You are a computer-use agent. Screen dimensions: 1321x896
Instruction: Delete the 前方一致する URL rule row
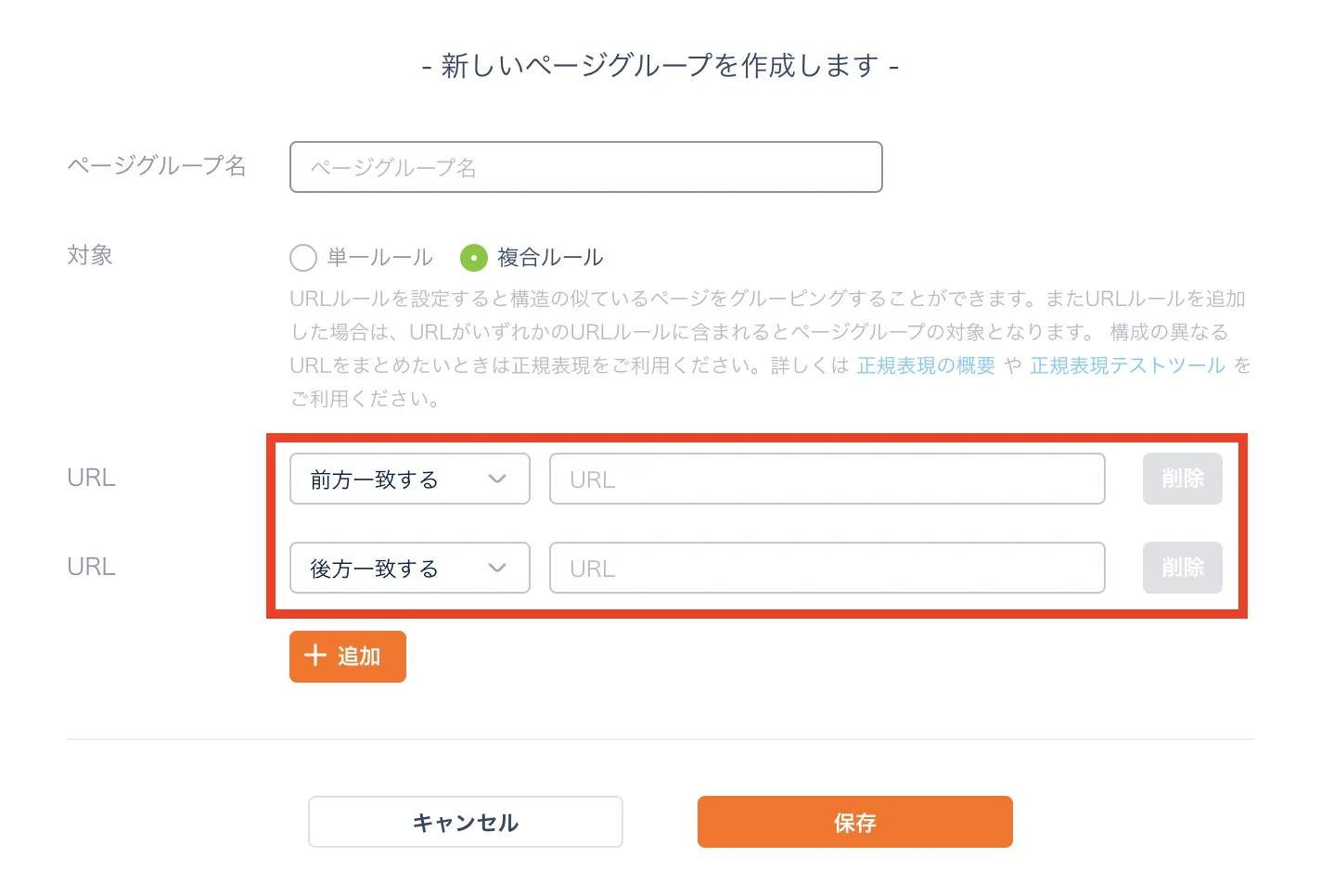pos(1182,479)
